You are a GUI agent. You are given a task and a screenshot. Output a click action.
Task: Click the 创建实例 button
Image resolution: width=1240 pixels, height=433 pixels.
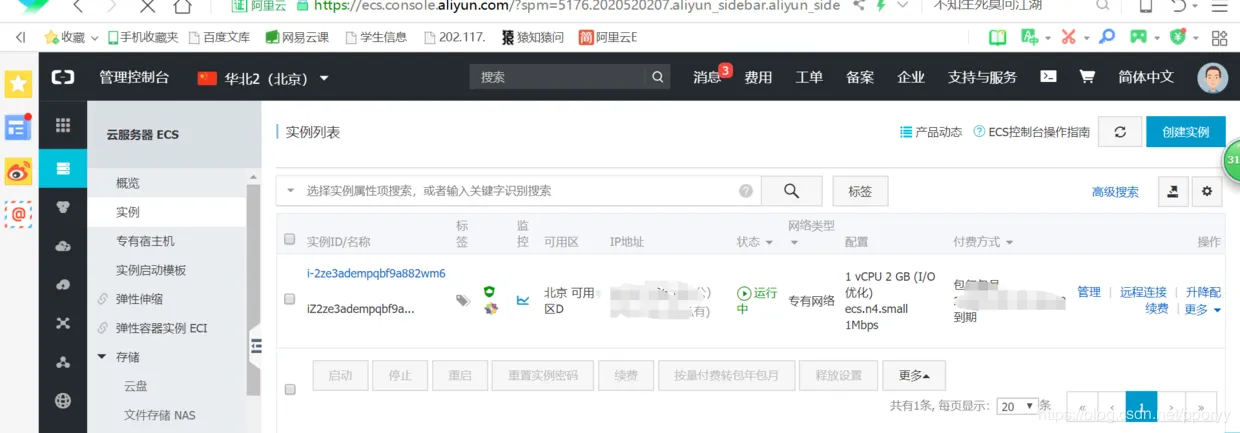[x=1186, y=132]
